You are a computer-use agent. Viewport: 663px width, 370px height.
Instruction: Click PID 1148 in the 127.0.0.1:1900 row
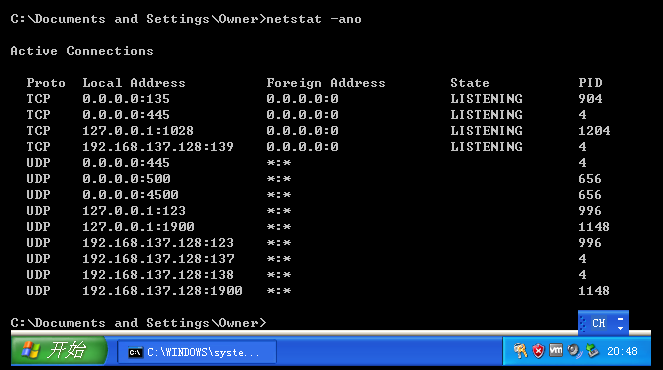pos(594,227)
